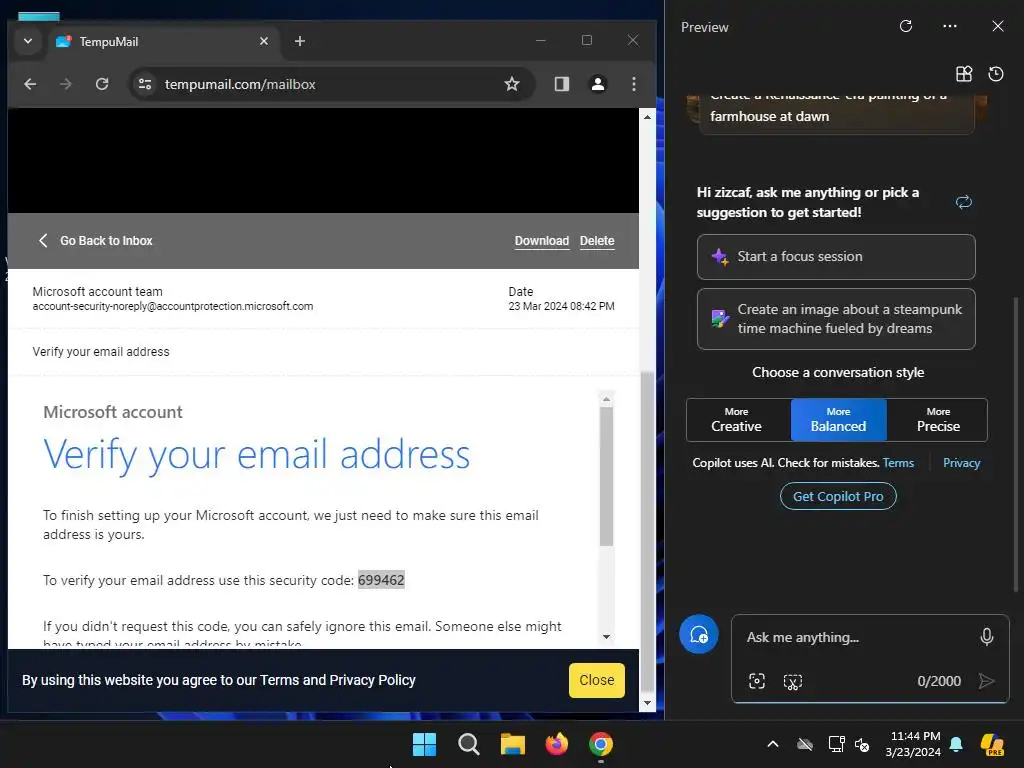The height and width of the screenshot is (768, 1024).
Task: Bookmark this page with the star icon
Action: tap(512, 84)
